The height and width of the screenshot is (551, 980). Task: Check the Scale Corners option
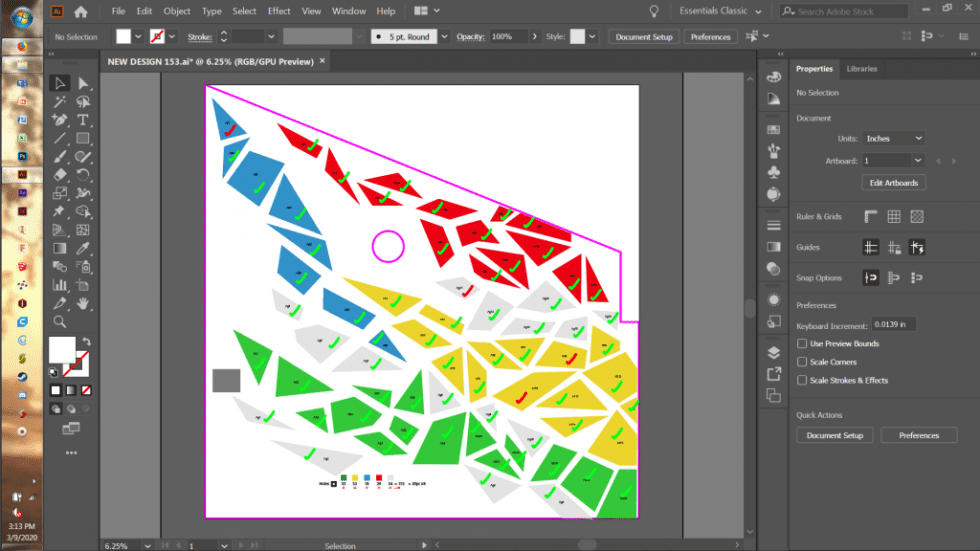pos(802,362)
